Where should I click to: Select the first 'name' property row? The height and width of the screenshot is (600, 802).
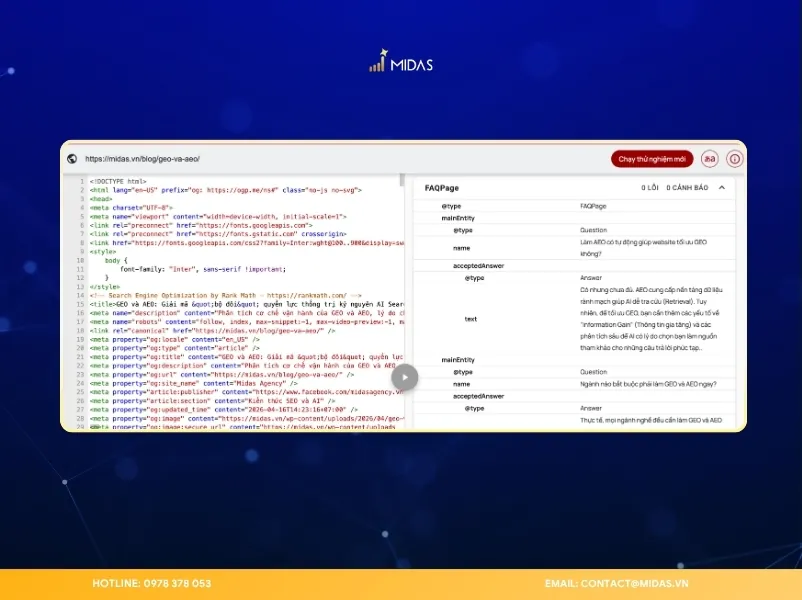coord(461,247)
